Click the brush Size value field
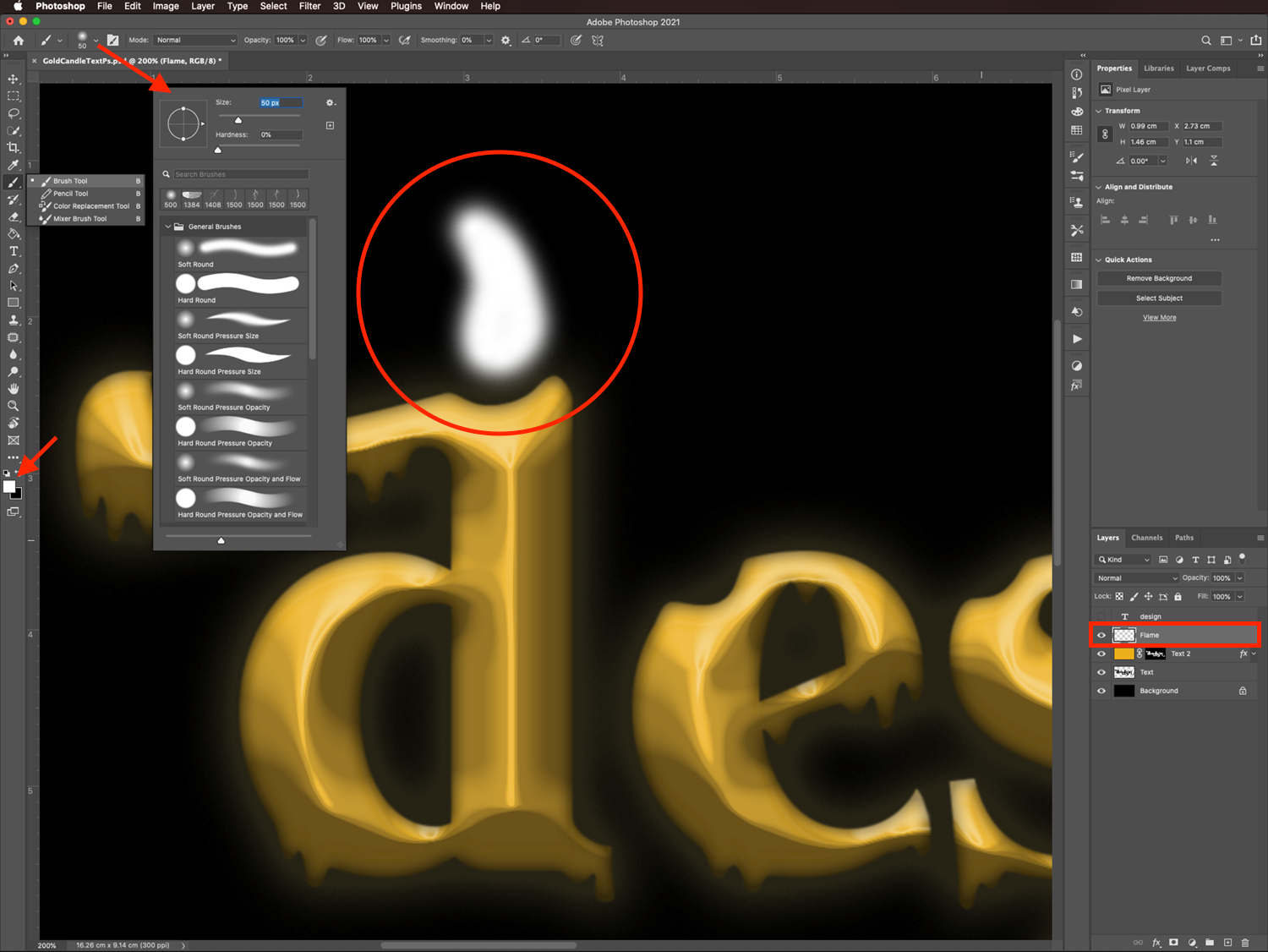 coord(281,102)
